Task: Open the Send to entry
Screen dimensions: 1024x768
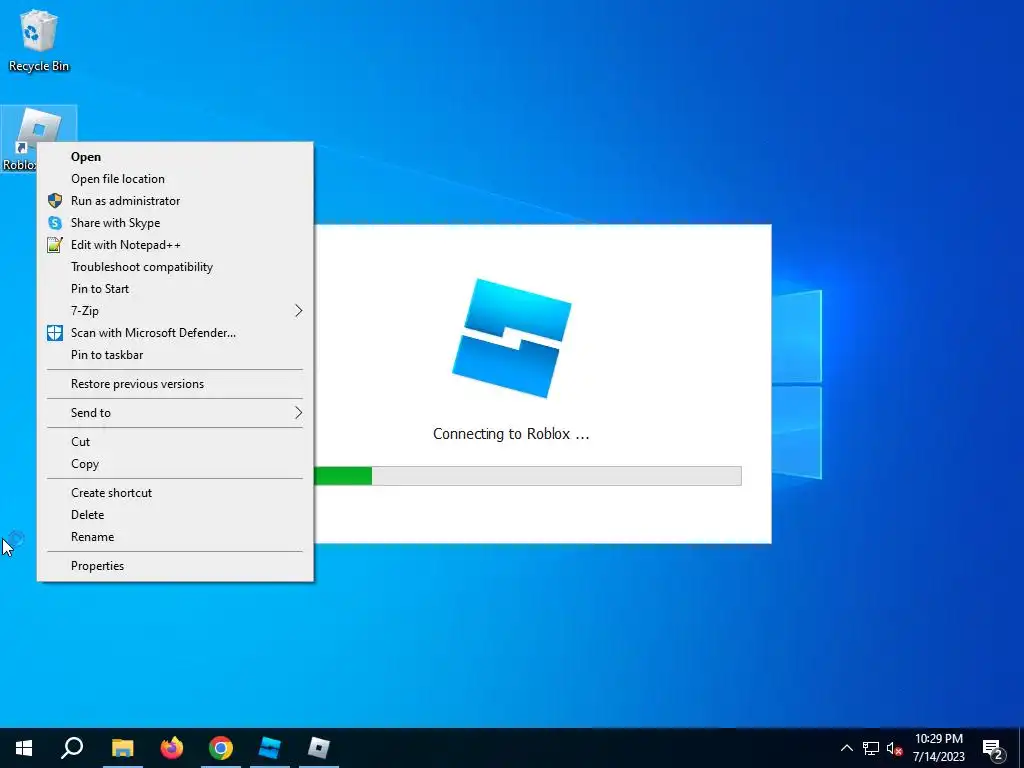Action: (175, 413)
